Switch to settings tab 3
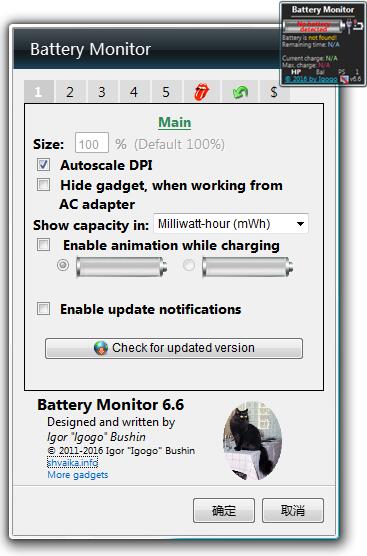The image size is (367, 556). tap(102, 92)
